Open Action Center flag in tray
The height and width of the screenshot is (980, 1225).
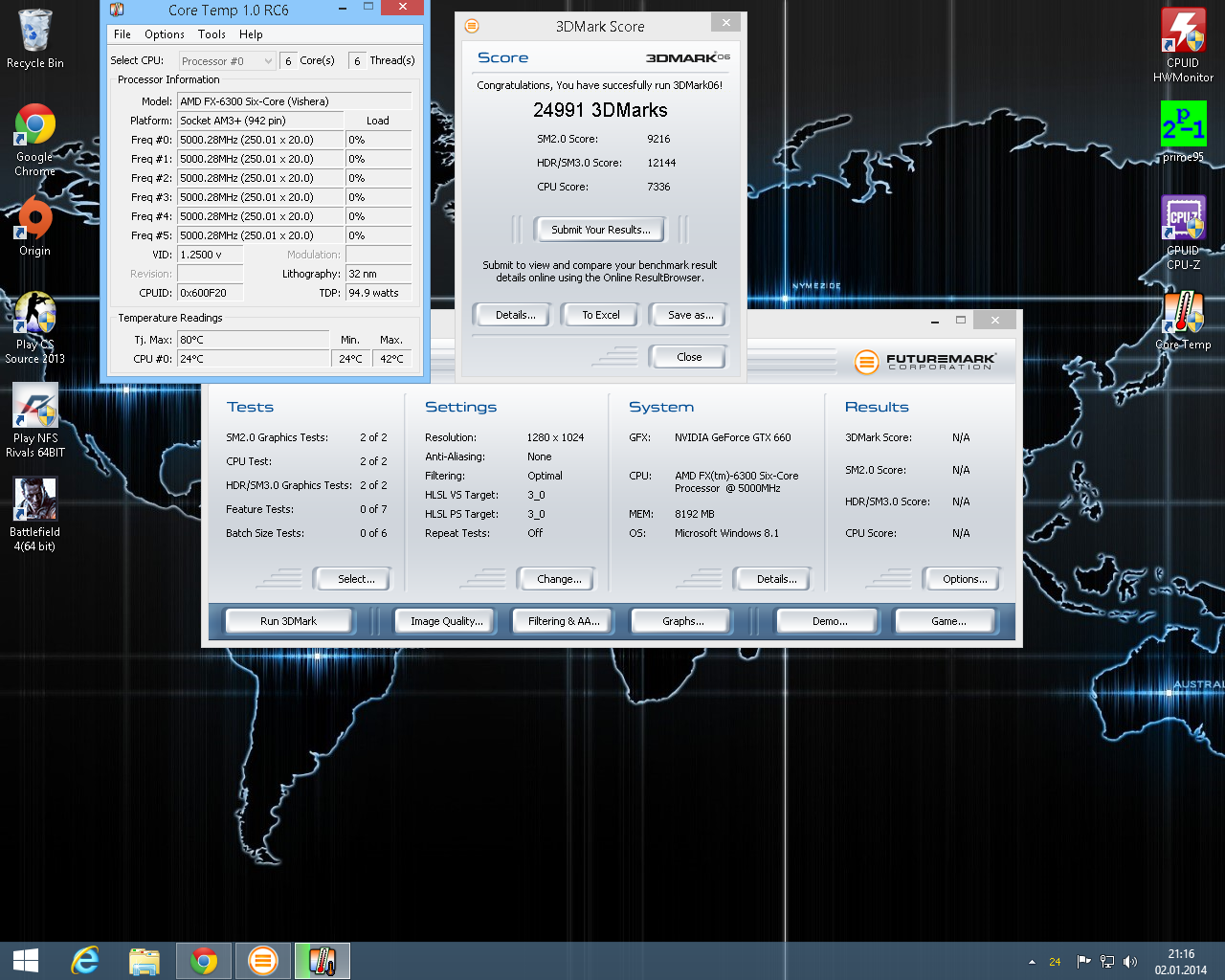coord(1083,962)
